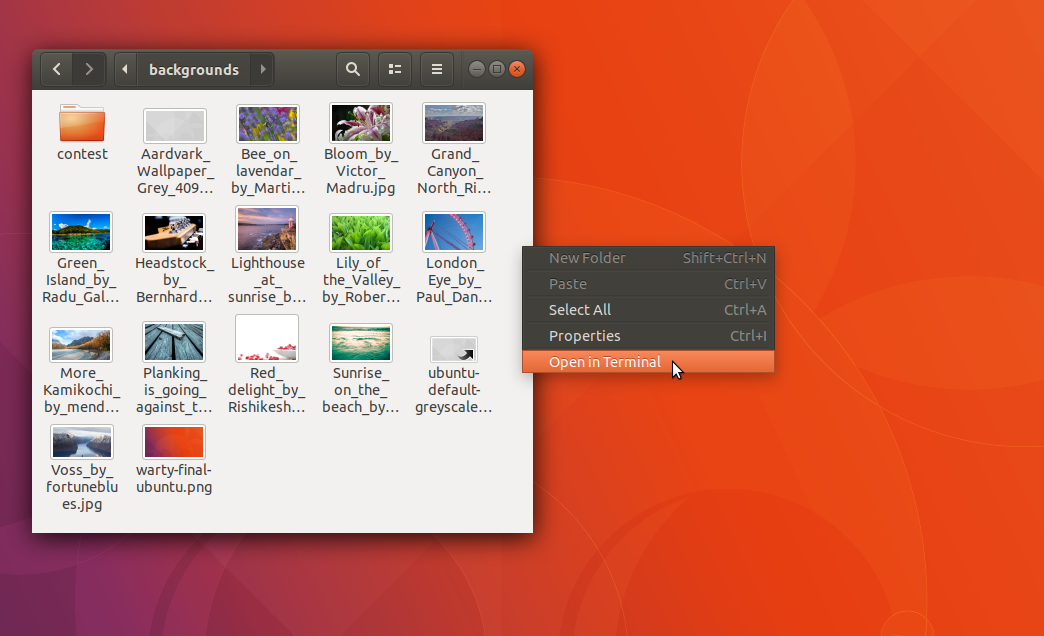Click the path bar right scroll triangle
Screen dimensions: 1044x636
coord(262,69)
